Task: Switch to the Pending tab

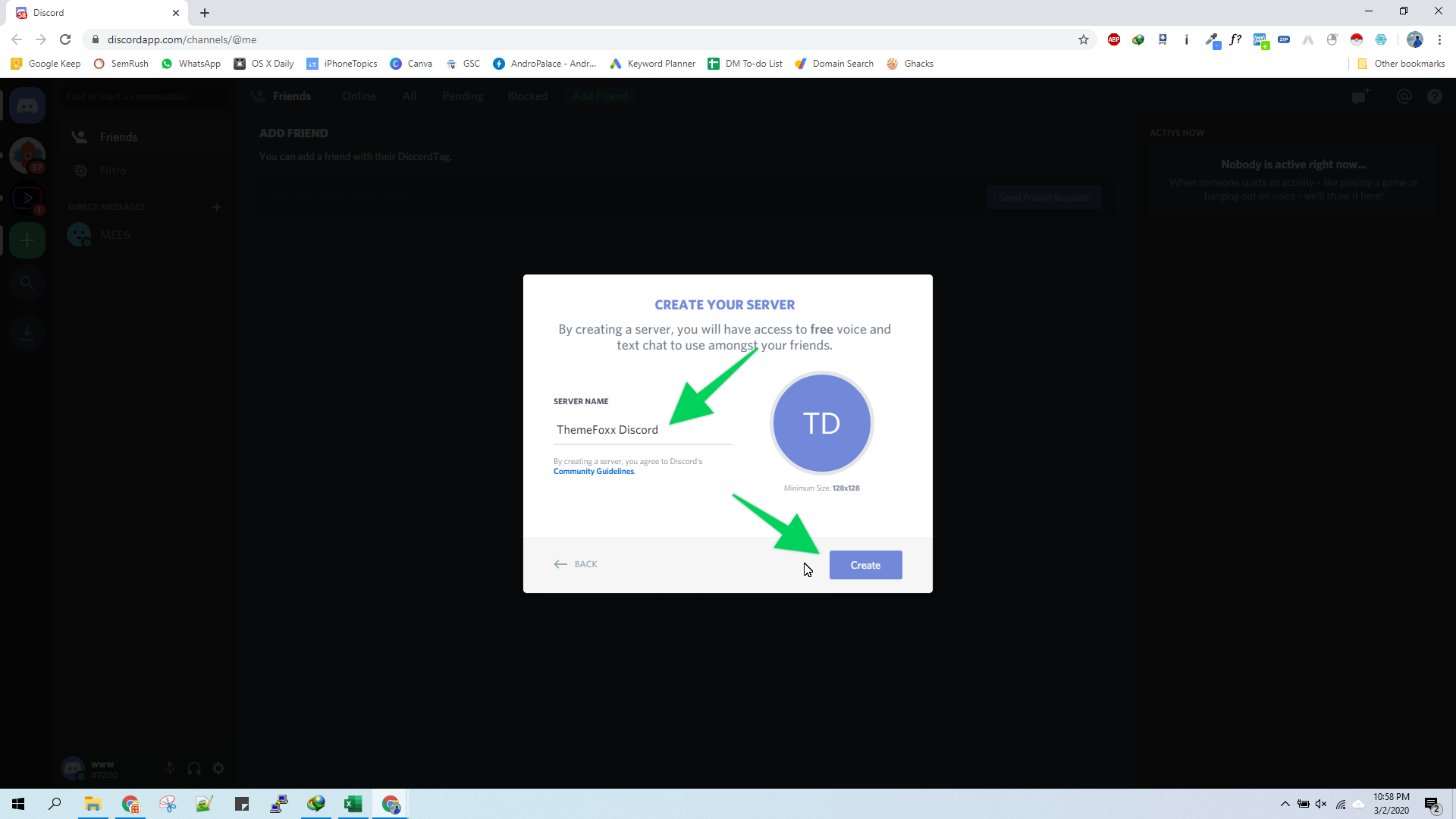Action: coord(463,96)
